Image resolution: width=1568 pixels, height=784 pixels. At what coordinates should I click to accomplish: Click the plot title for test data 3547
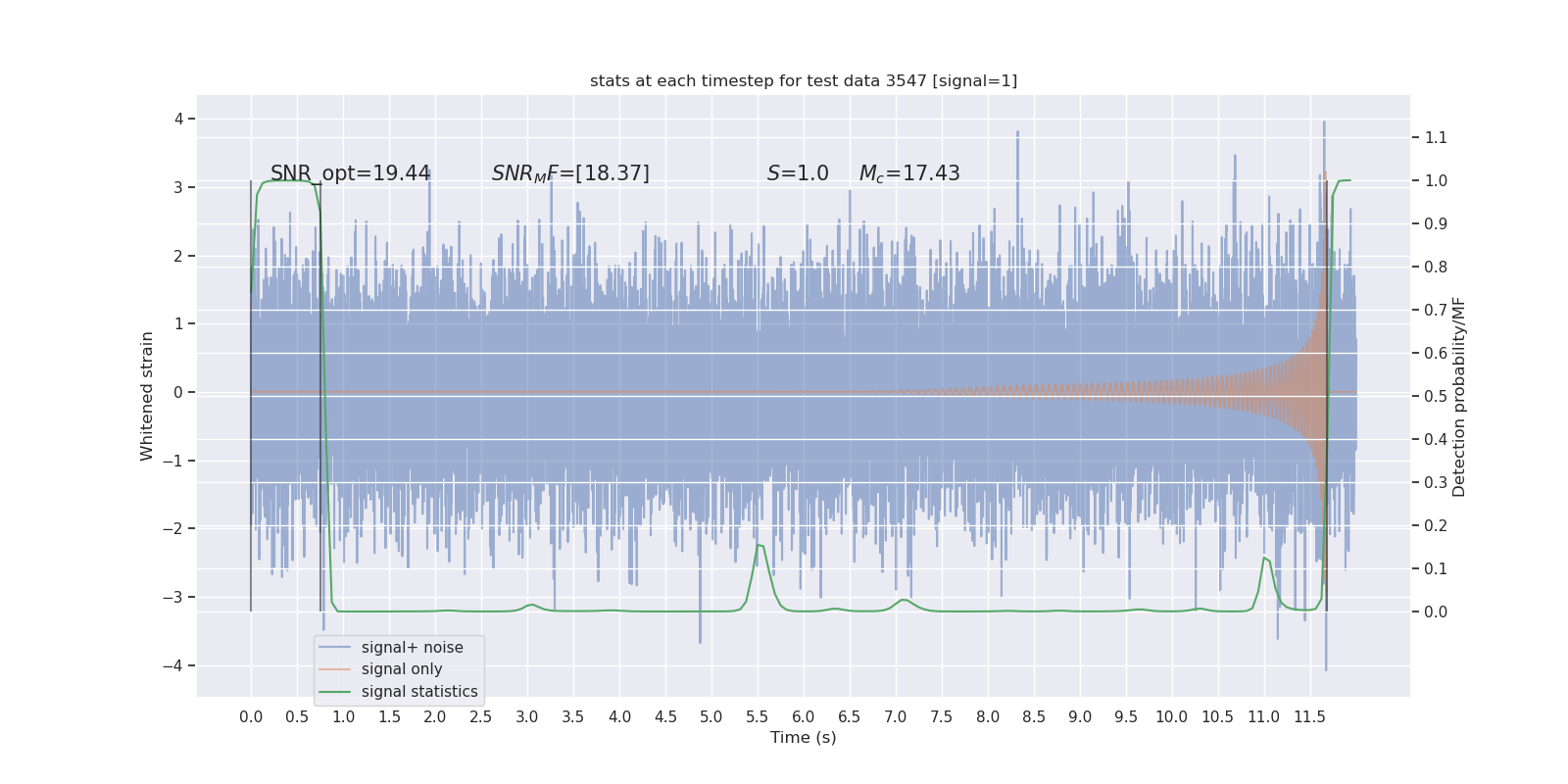click(804, 80)
